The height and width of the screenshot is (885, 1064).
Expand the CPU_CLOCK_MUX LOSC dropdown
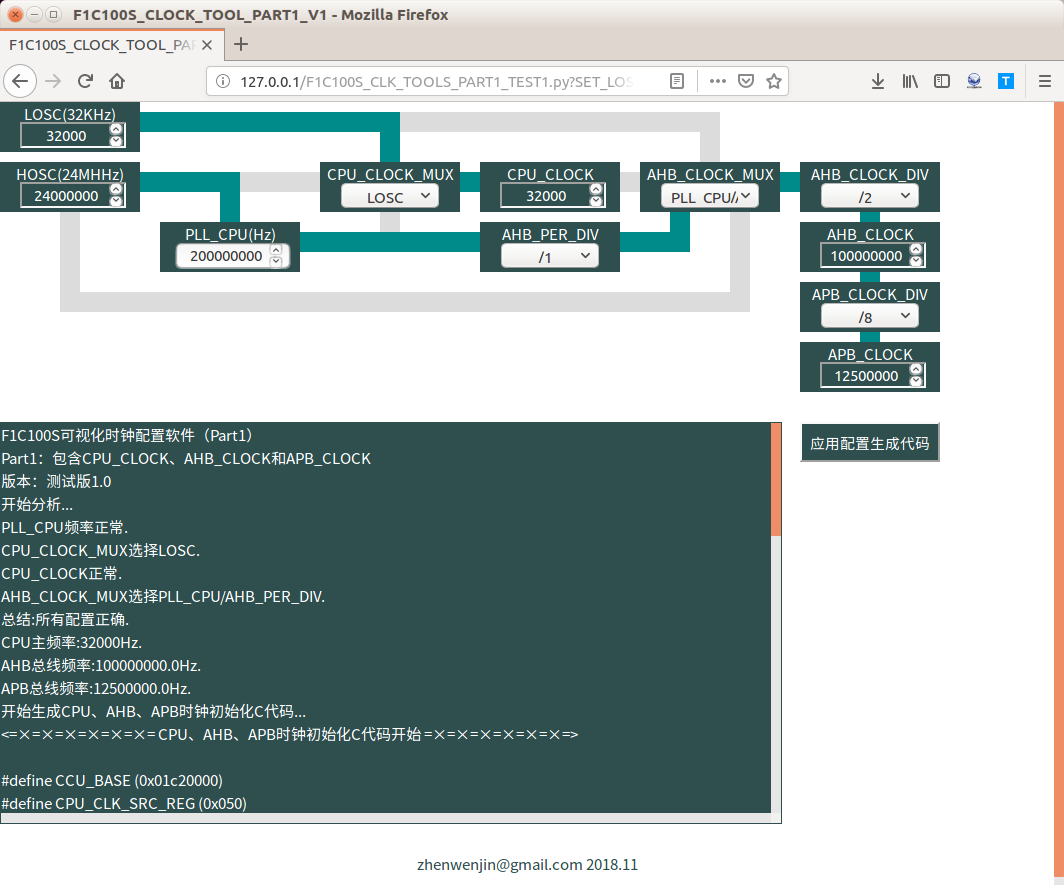(x=390, y=197)
